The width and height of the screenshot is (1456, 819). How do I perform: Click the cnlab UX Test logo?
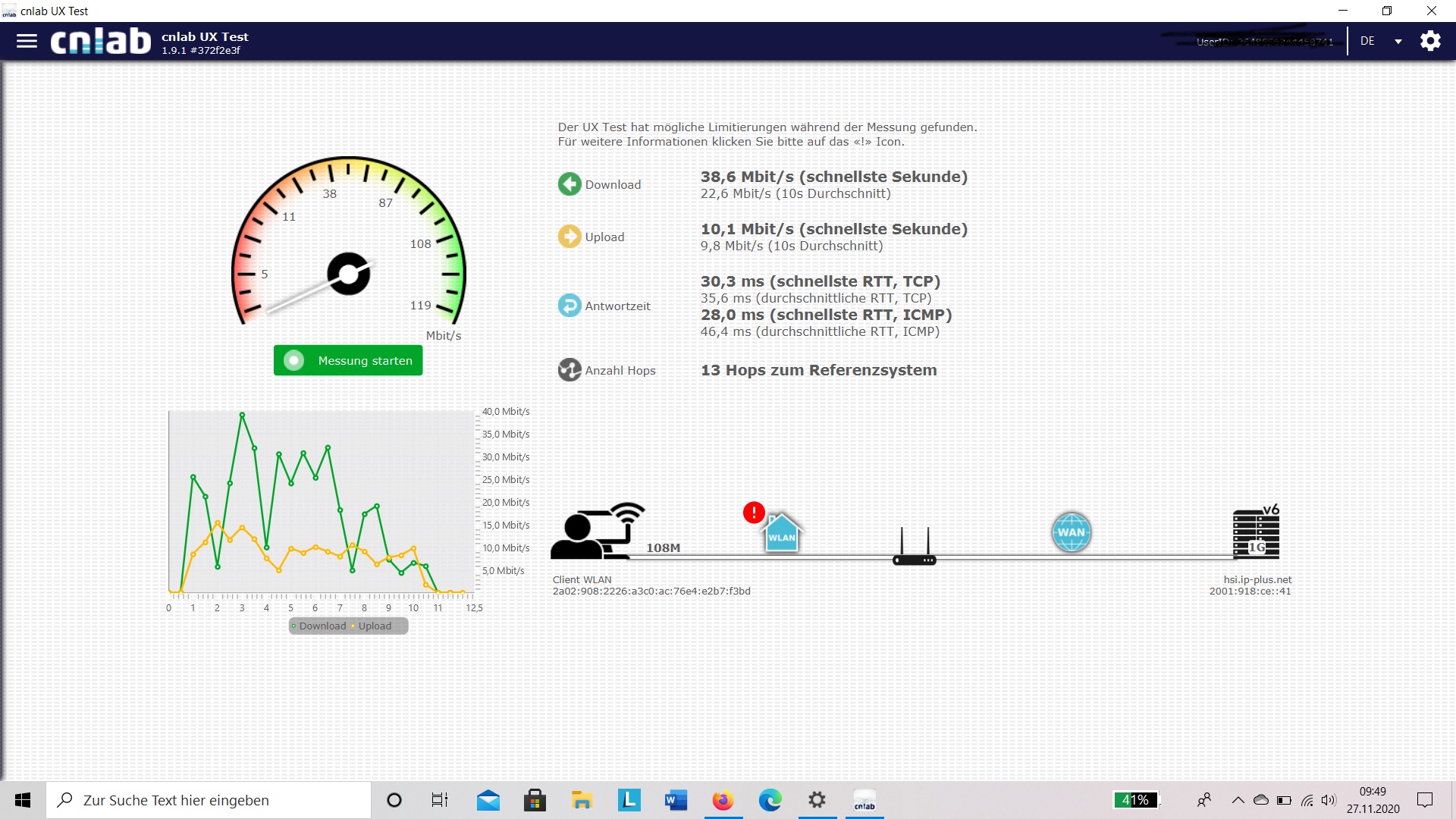(99, 41)
